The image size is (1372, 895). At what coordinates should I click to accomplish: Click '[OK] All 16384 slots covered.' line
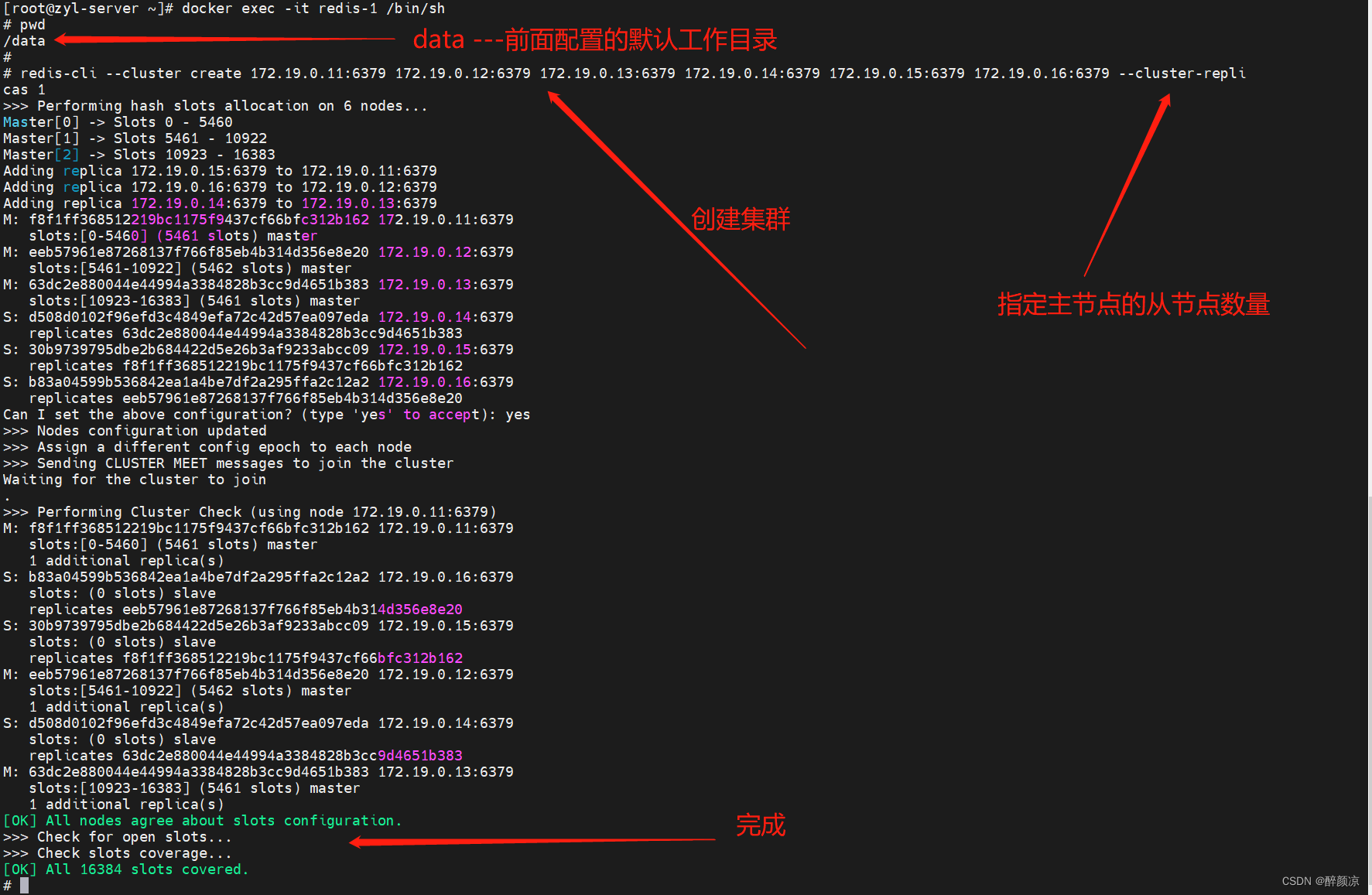[126, 869]
